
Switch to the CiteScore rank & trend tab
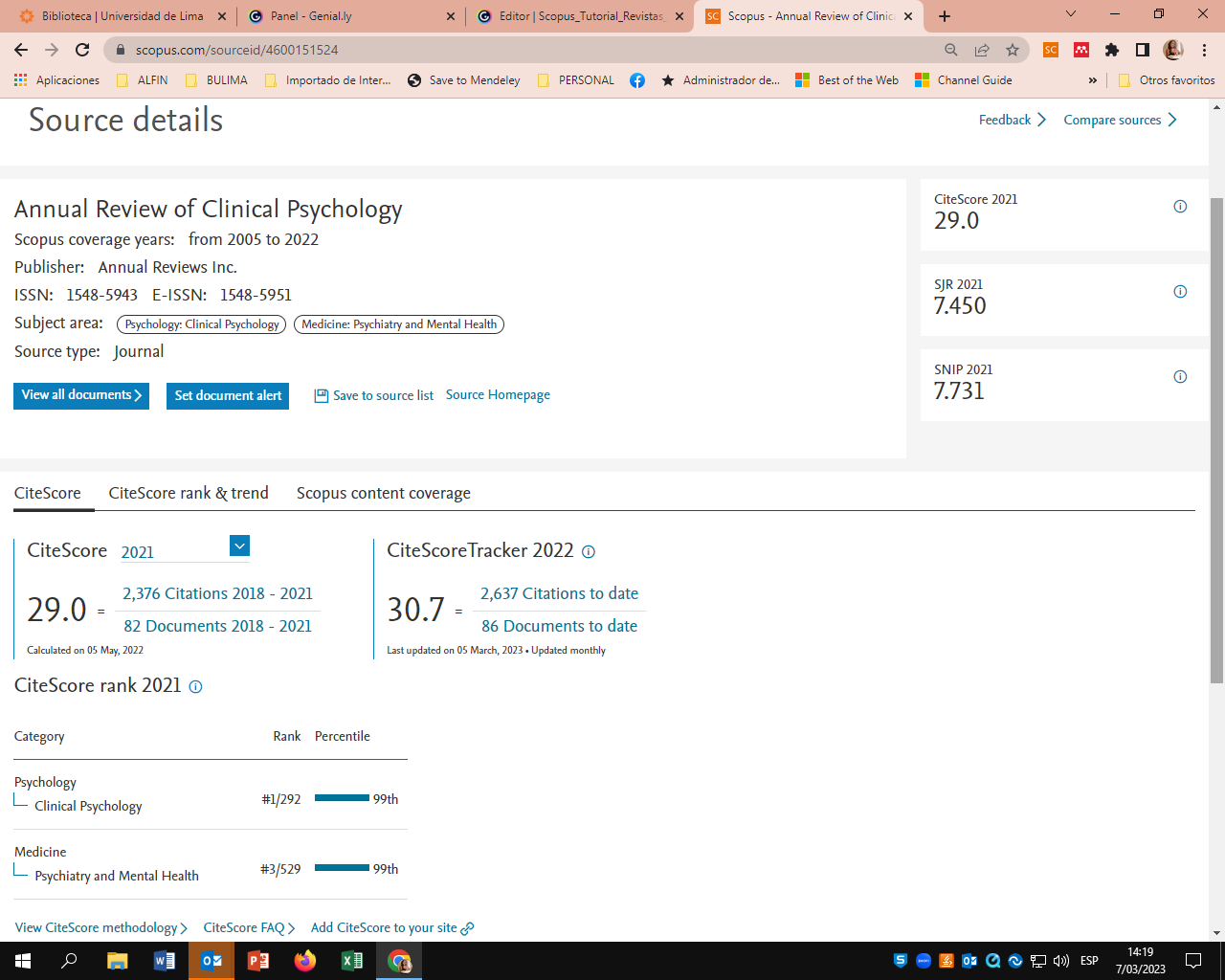pos(188,493)
